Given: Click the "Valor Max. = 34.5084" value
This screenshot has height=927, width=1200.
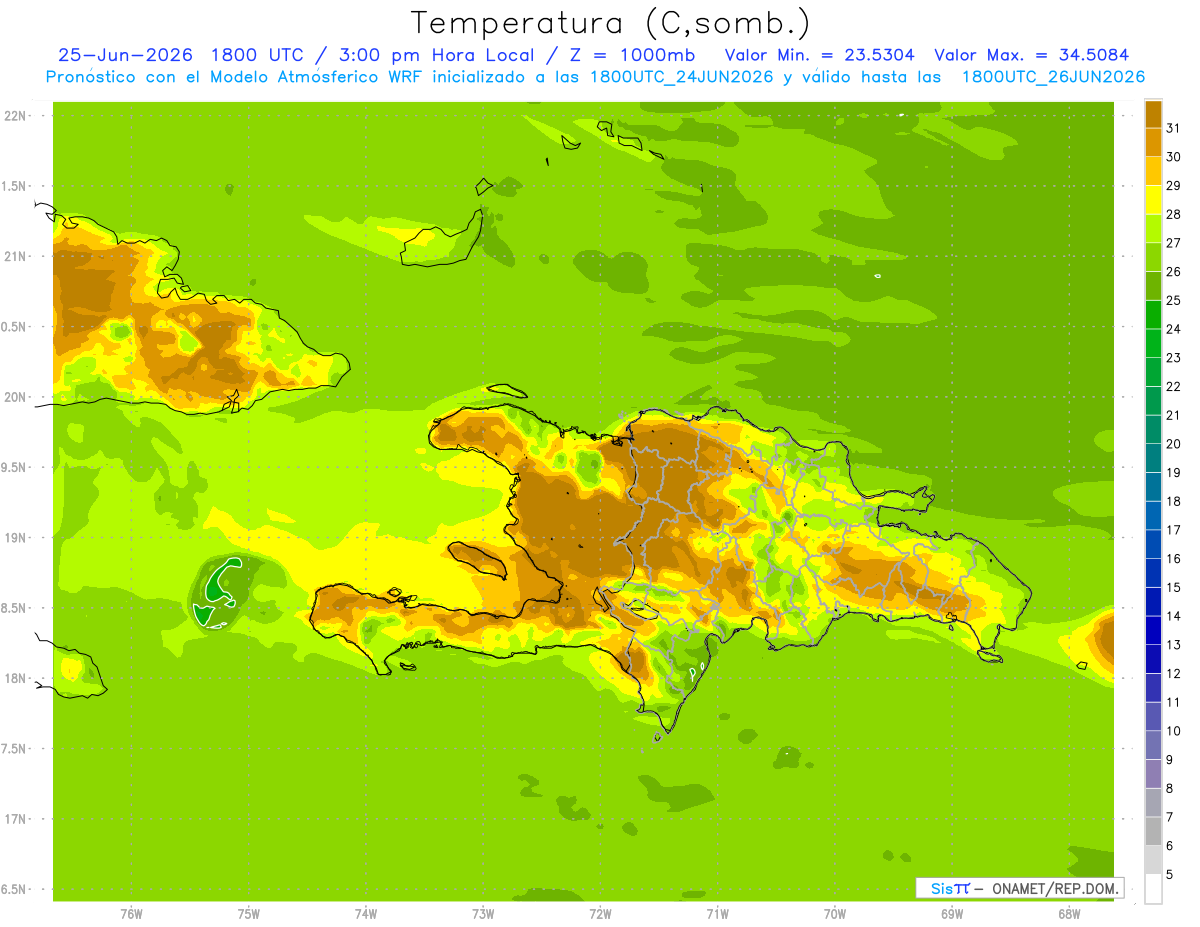Looking at the screenshot, I should (1031, 55).
